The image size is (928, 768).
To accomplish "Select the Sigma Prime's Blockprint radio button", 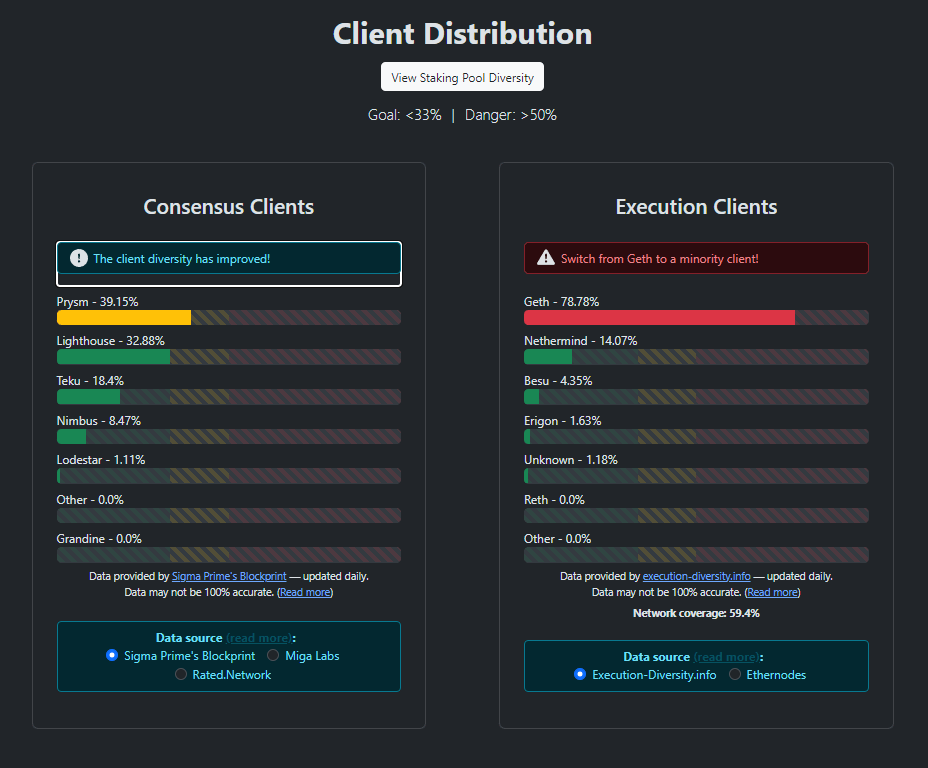I will 112,655.
